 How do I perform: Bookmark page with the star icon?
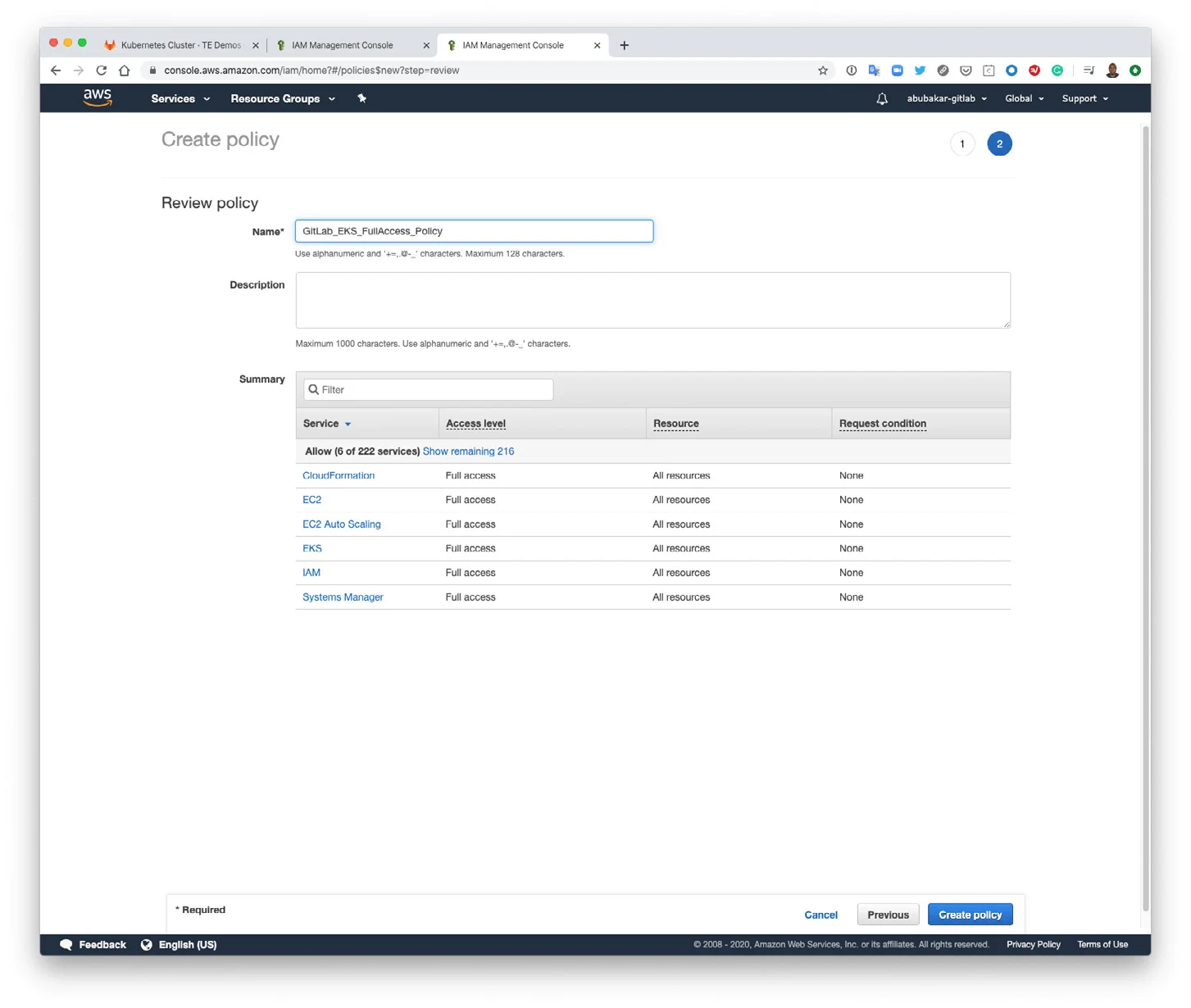coord(823,70)
